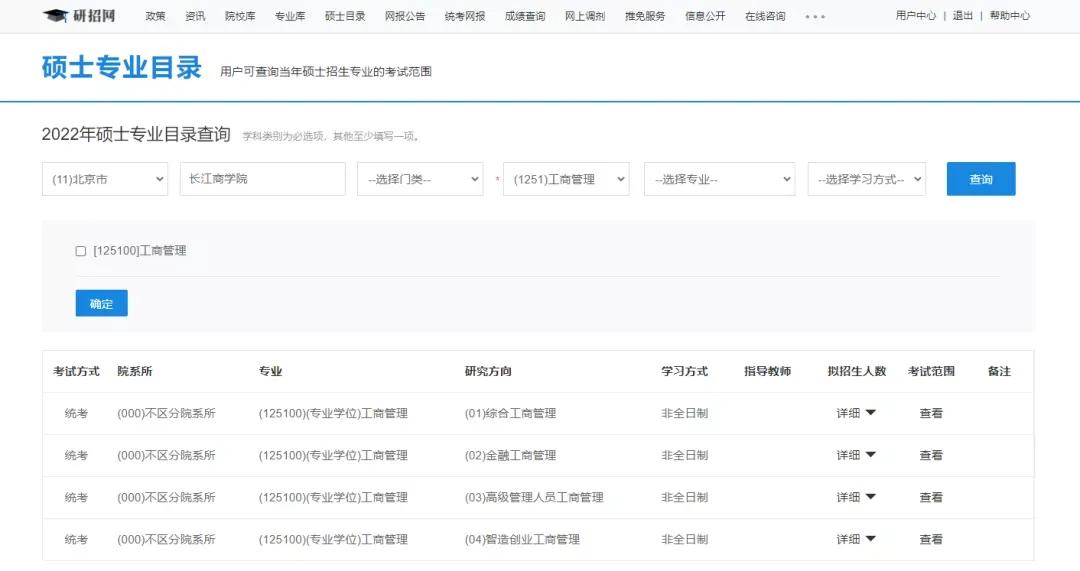This screenshot has height=571, width=1080.
Task: Open 推免服务 navigation item
Action: tap(645, 16)
